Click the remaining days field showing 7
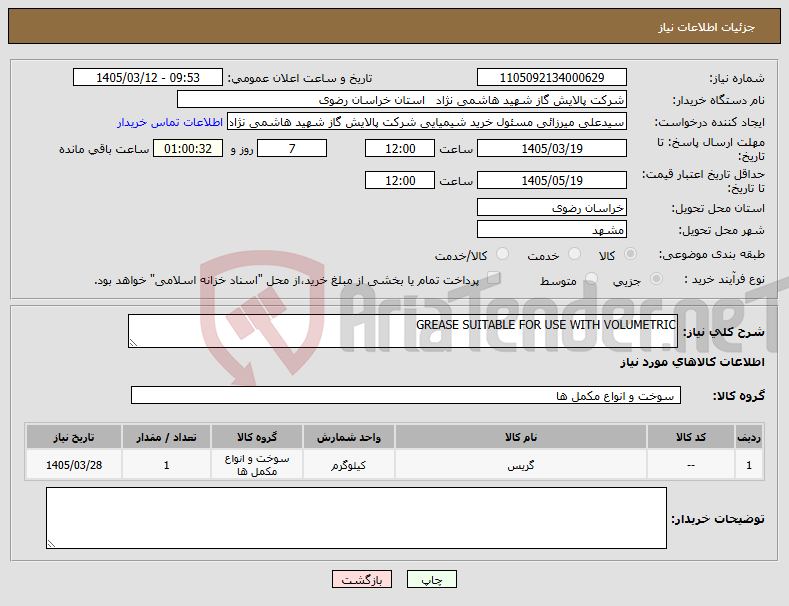The width and height of the screenshot is (789, 606). point(292,148)
